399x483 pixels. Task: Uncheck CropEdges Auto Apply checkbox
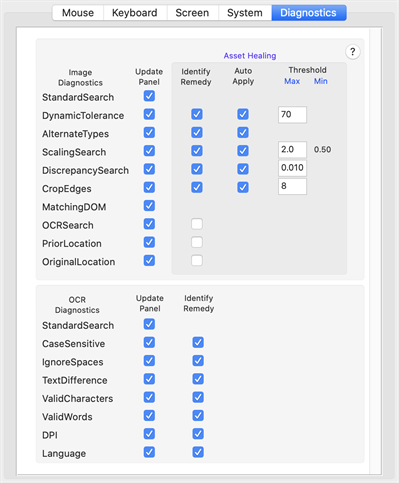coord(243,188)
